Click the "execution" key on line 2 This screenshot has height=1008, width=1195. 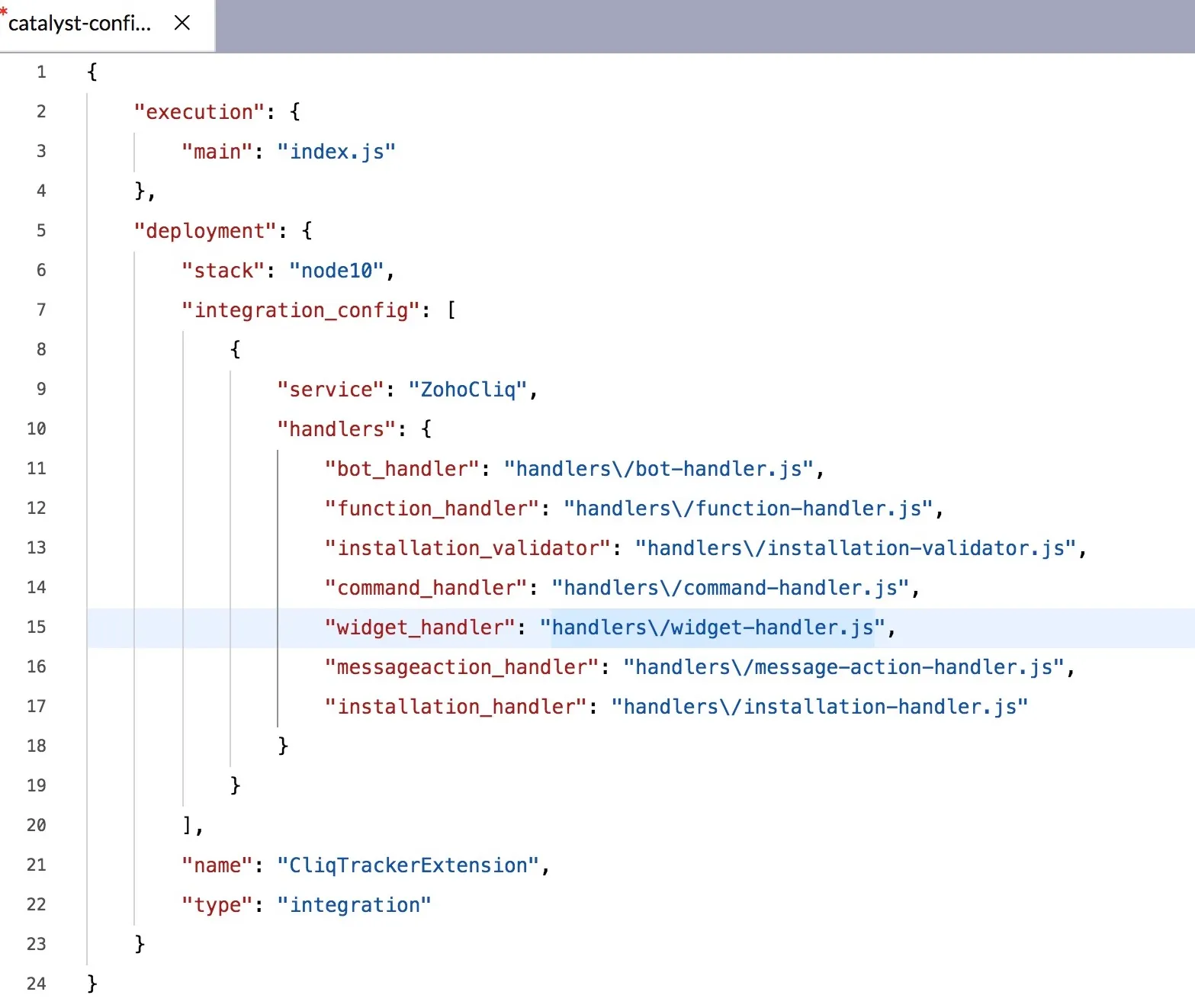[x=200, y=112]
